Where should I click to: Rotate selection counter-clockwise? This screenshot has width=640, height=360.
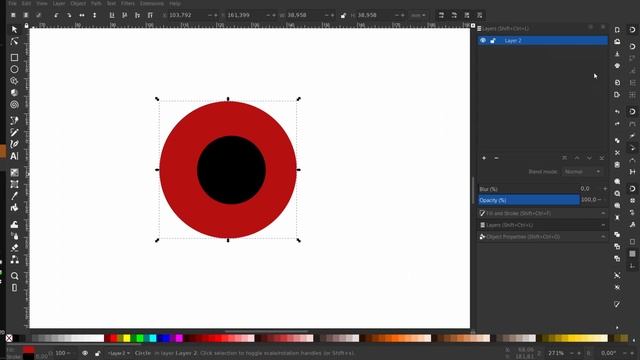point(56,15)
